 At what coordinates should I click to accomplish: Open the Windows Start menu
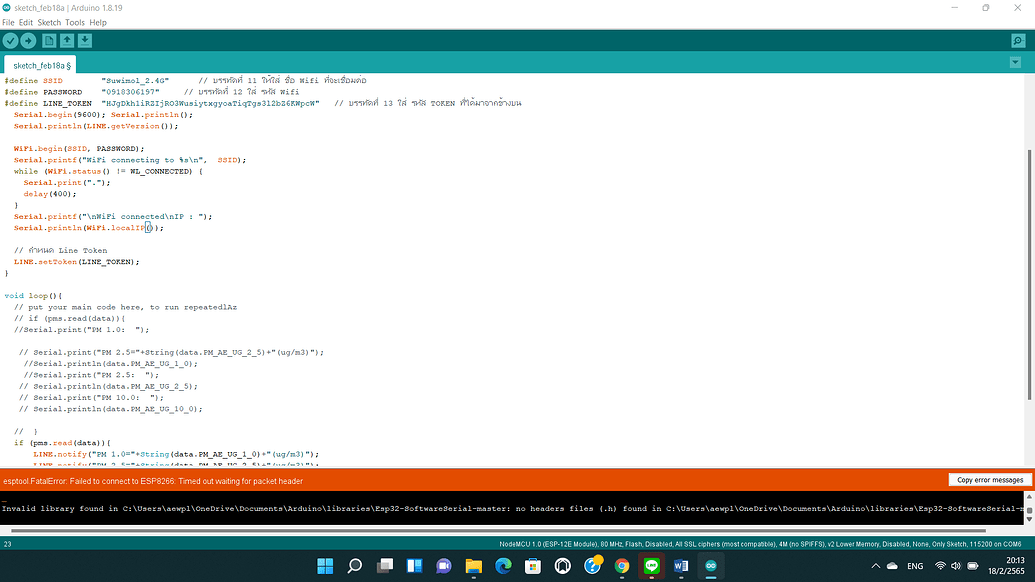click(x=325, y=566)
